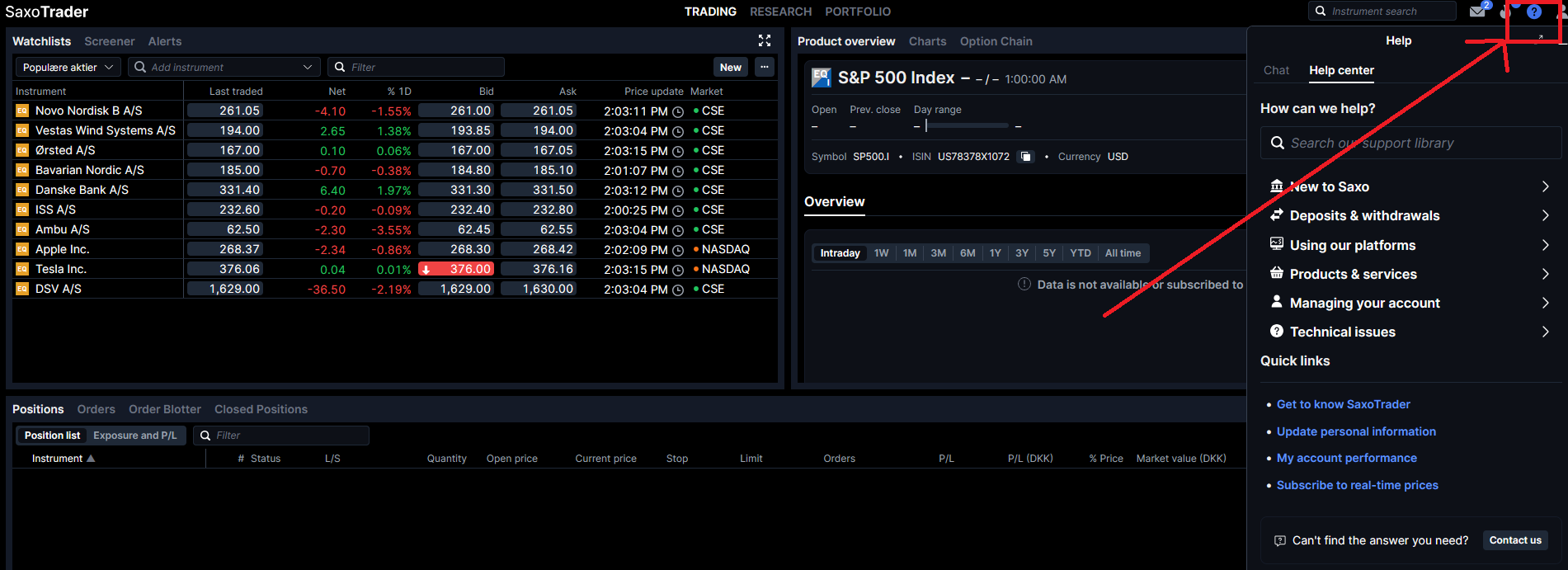Screen dimensions: 1568x570
Task: Open Update personal information link
Action: pyautogui.click(x=1356, y=431)
